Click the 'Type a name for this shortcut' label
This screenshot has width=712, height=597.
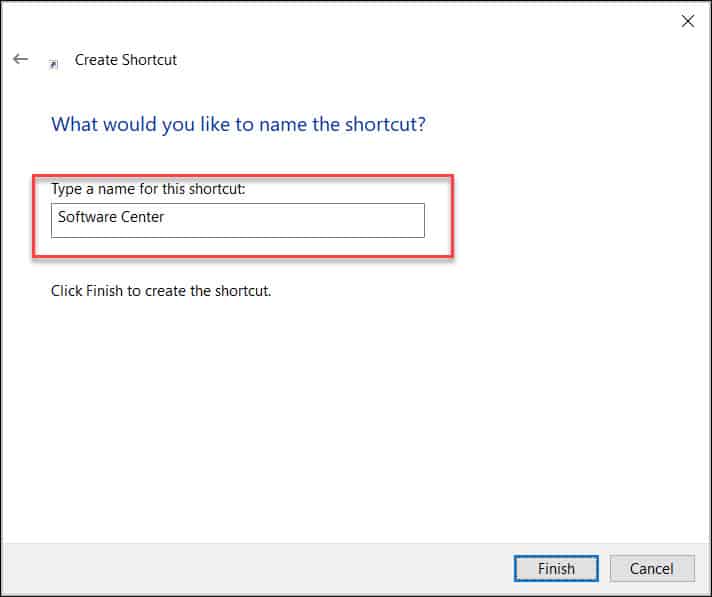148,189
